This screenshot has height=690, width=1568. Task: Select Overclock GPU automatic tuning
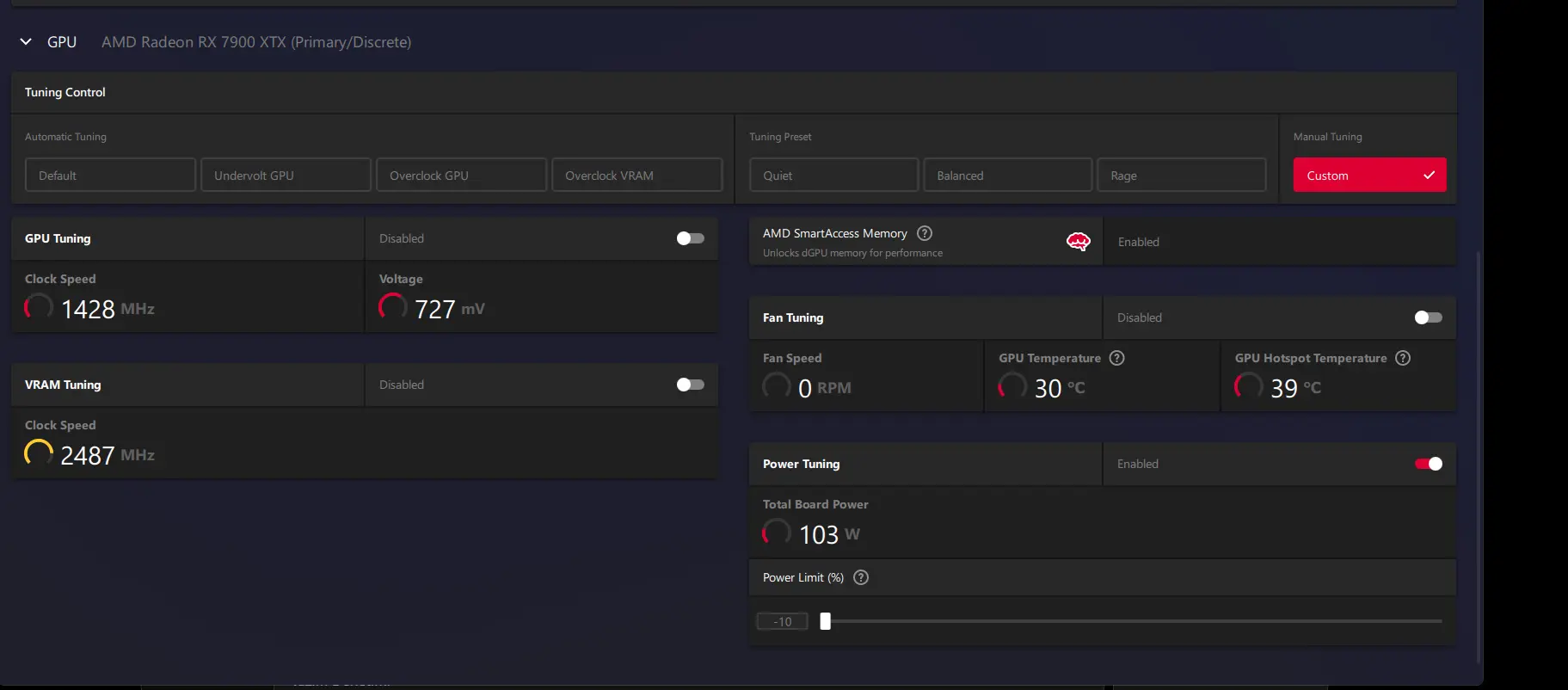click(x=461, y=175)
